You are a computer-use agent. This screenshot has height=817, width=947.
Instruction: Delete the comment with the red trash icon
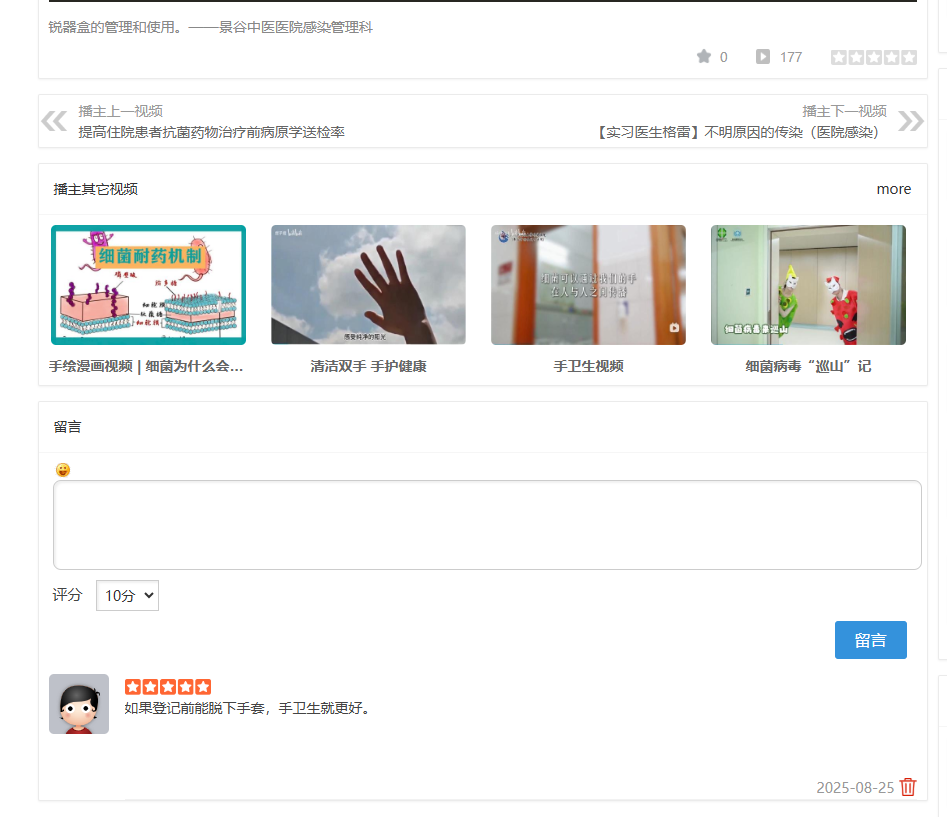point(908,788)
